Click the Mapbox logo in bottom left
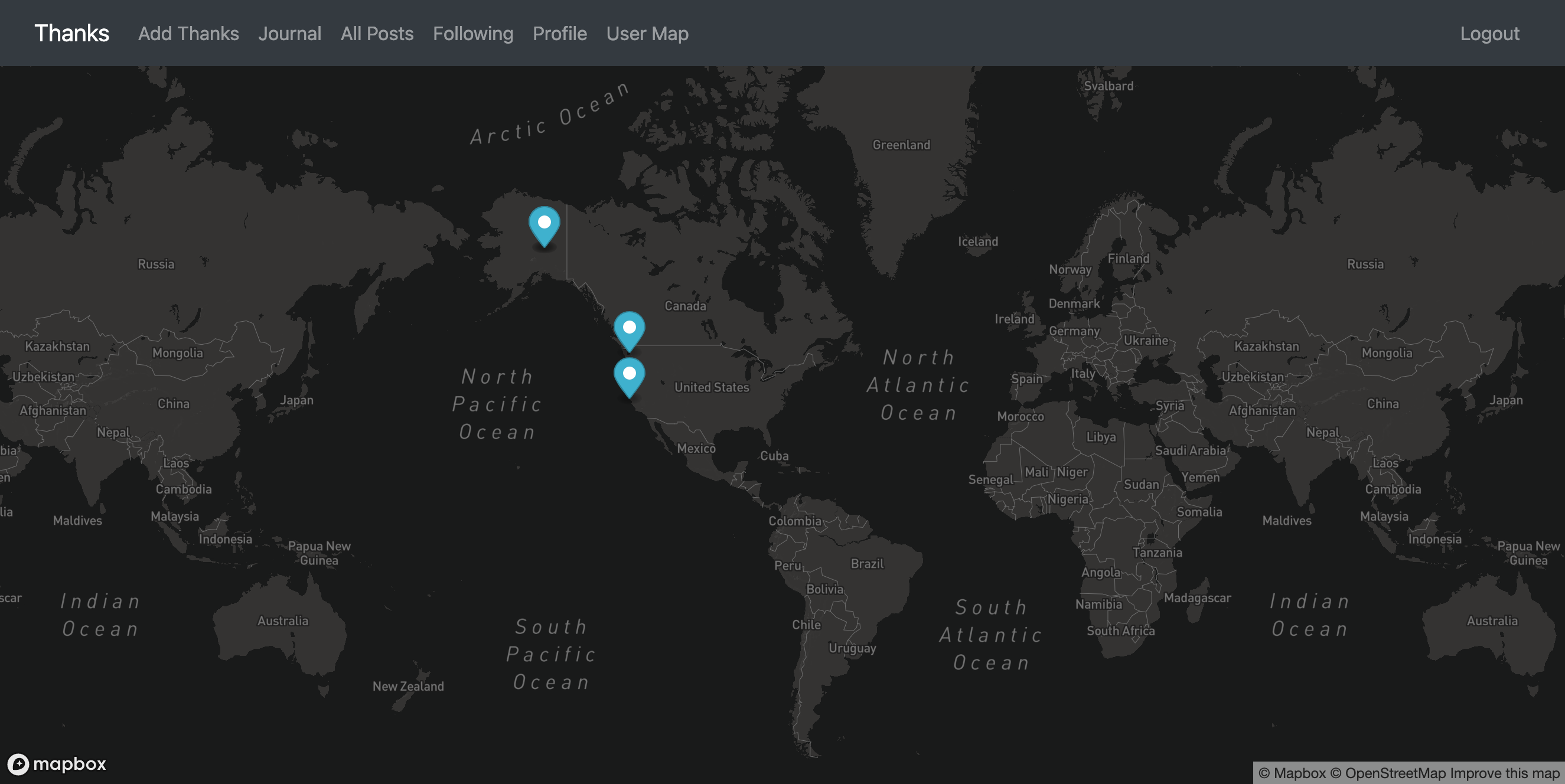 [x=55, y=763]
